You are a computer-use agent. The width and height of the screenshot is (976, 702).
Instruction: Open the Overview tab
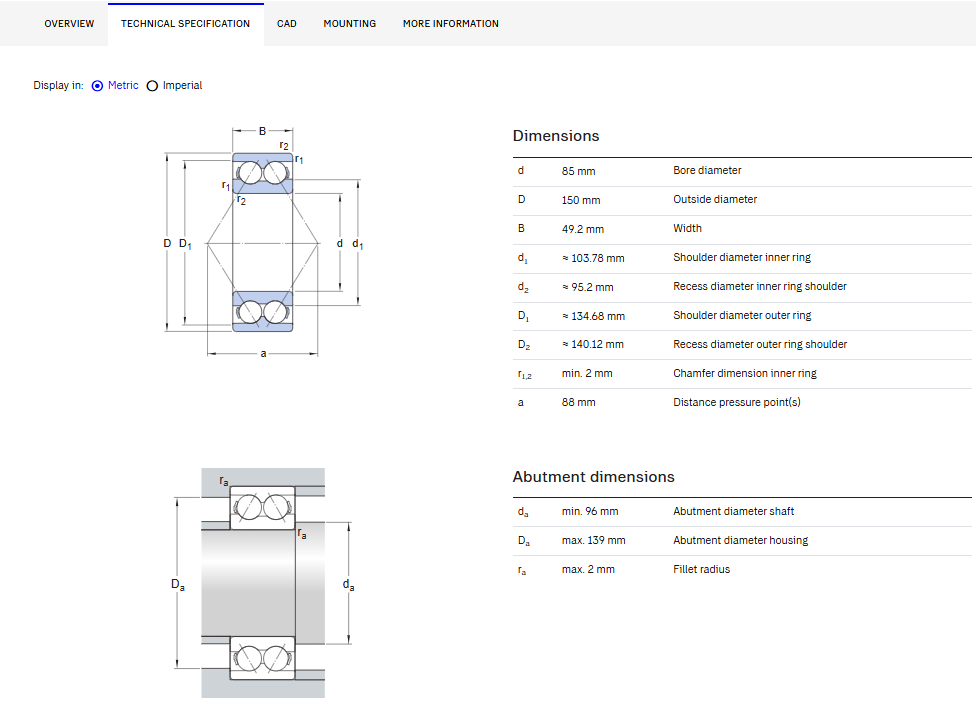69,24
